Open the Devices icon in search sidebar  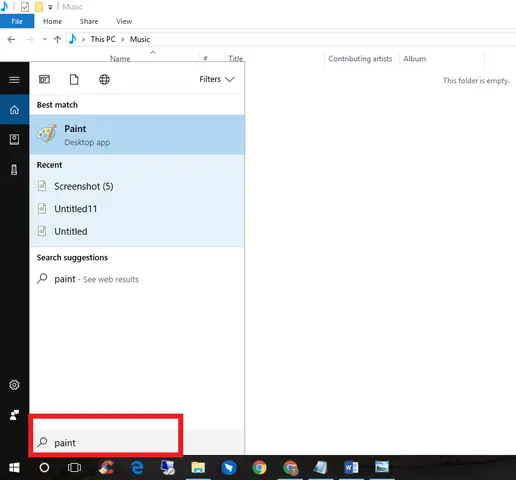click(14, 169)
